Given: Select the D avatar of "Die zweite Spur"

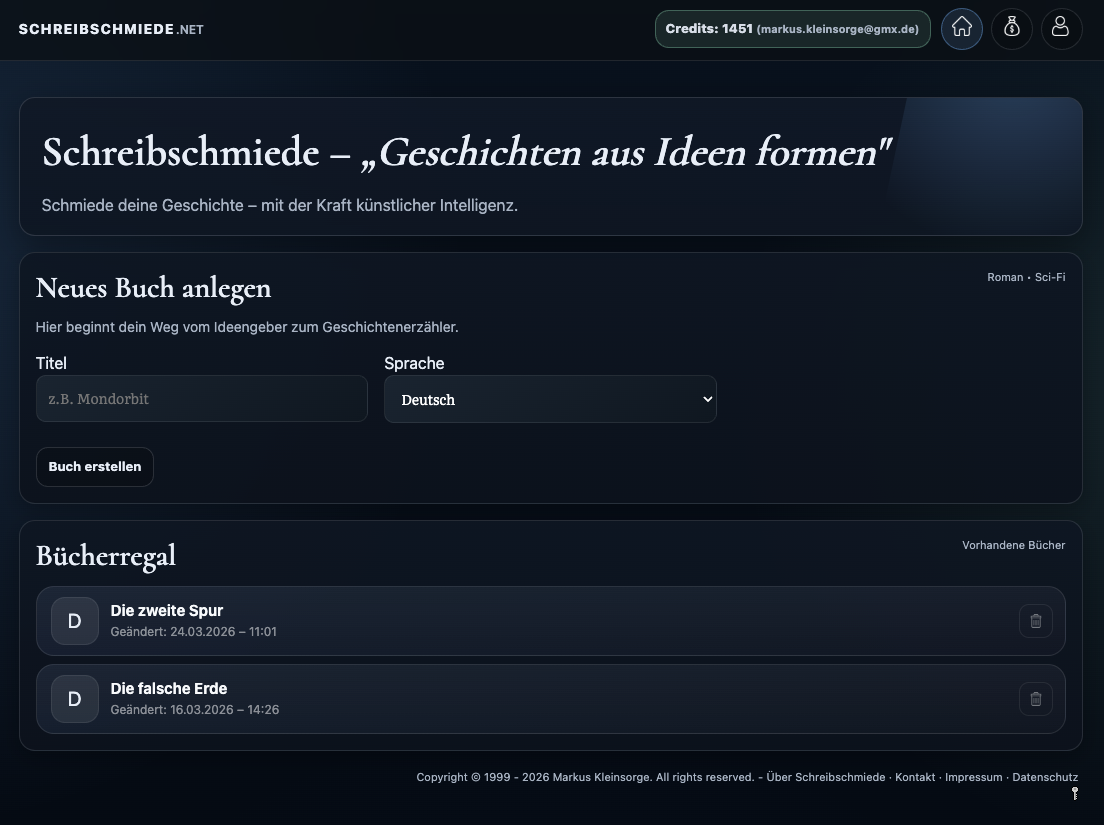Looking at the screenshot, I should point(74,621).
